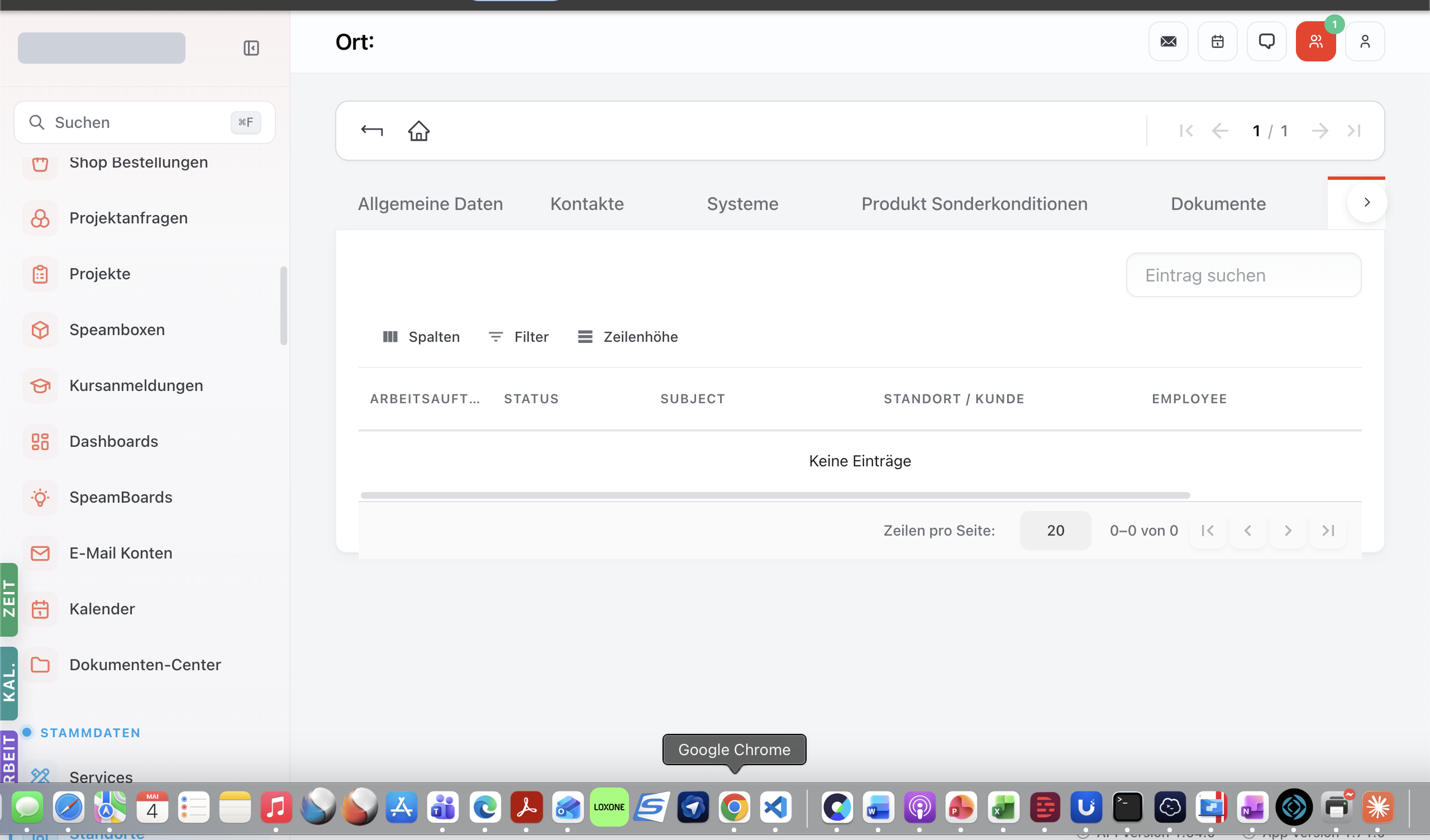This screenshot has width=1430, height=840.
Task: Open the user profile icon
Action: [x=1365, y=41]
